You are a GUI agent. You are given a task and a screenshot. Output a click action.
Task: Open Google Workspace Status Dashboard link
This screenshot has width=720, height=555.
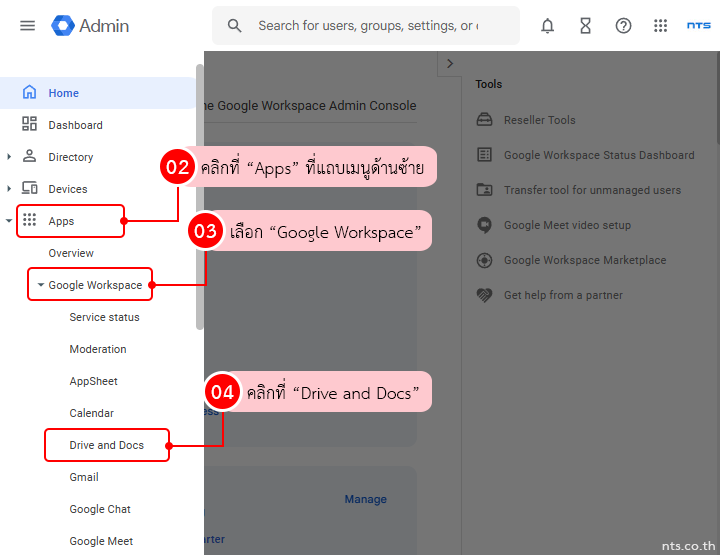[x=598, y=155]
